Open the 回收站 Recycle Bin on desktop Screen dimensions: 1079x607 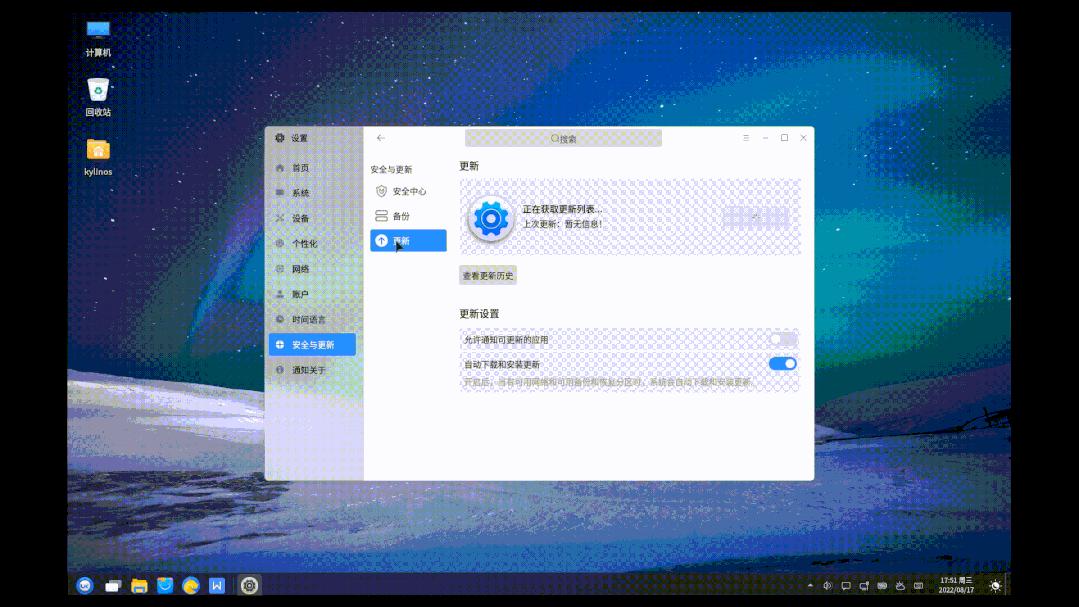coord(97,90)
